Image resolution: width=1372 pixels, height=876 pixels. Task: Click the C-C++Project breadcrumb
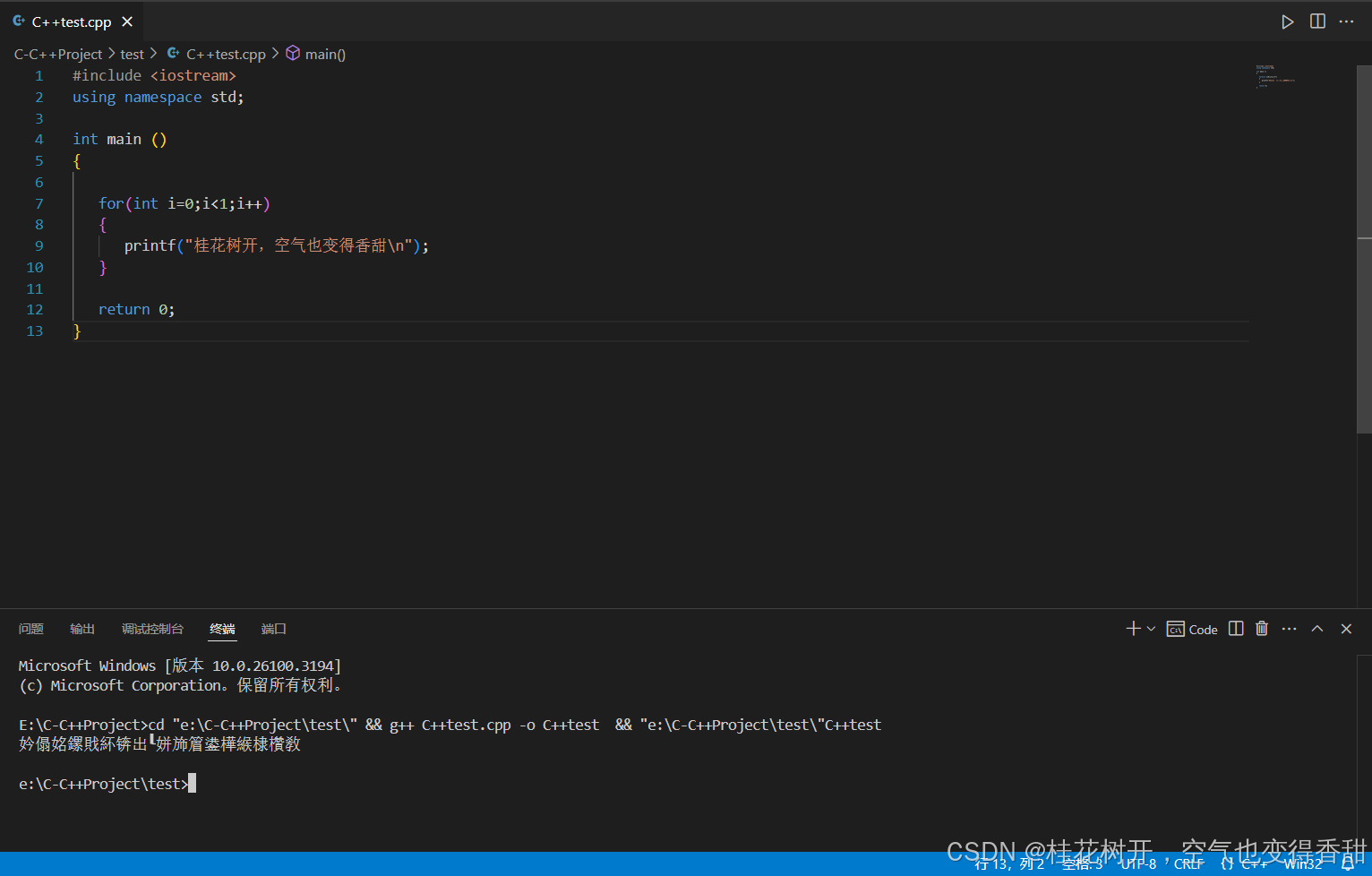pyautogui.click(x=58, y=55)
